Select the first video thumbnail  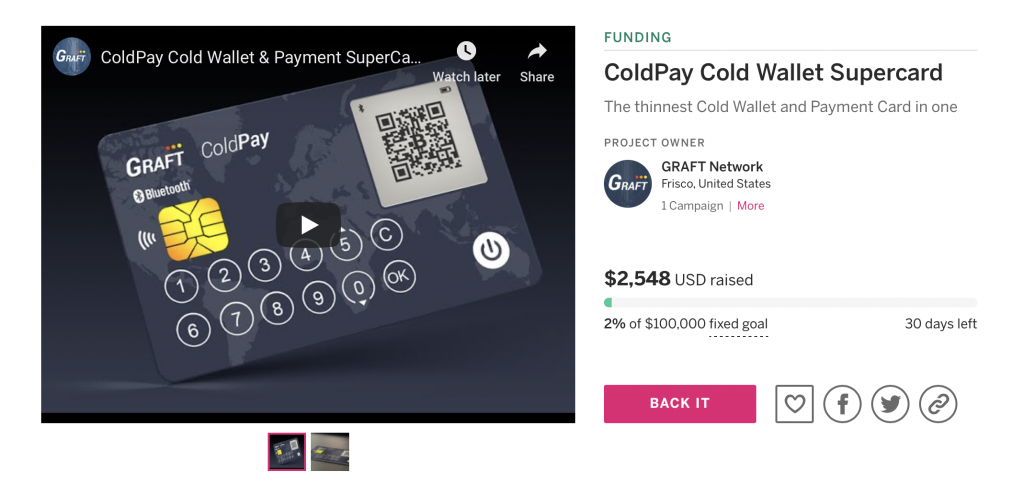click(x=287, y=451)
